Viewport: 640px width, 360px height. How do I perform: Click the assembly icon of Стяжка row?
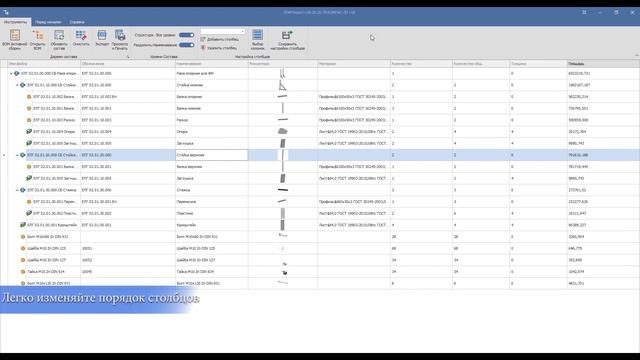[23, 190]
